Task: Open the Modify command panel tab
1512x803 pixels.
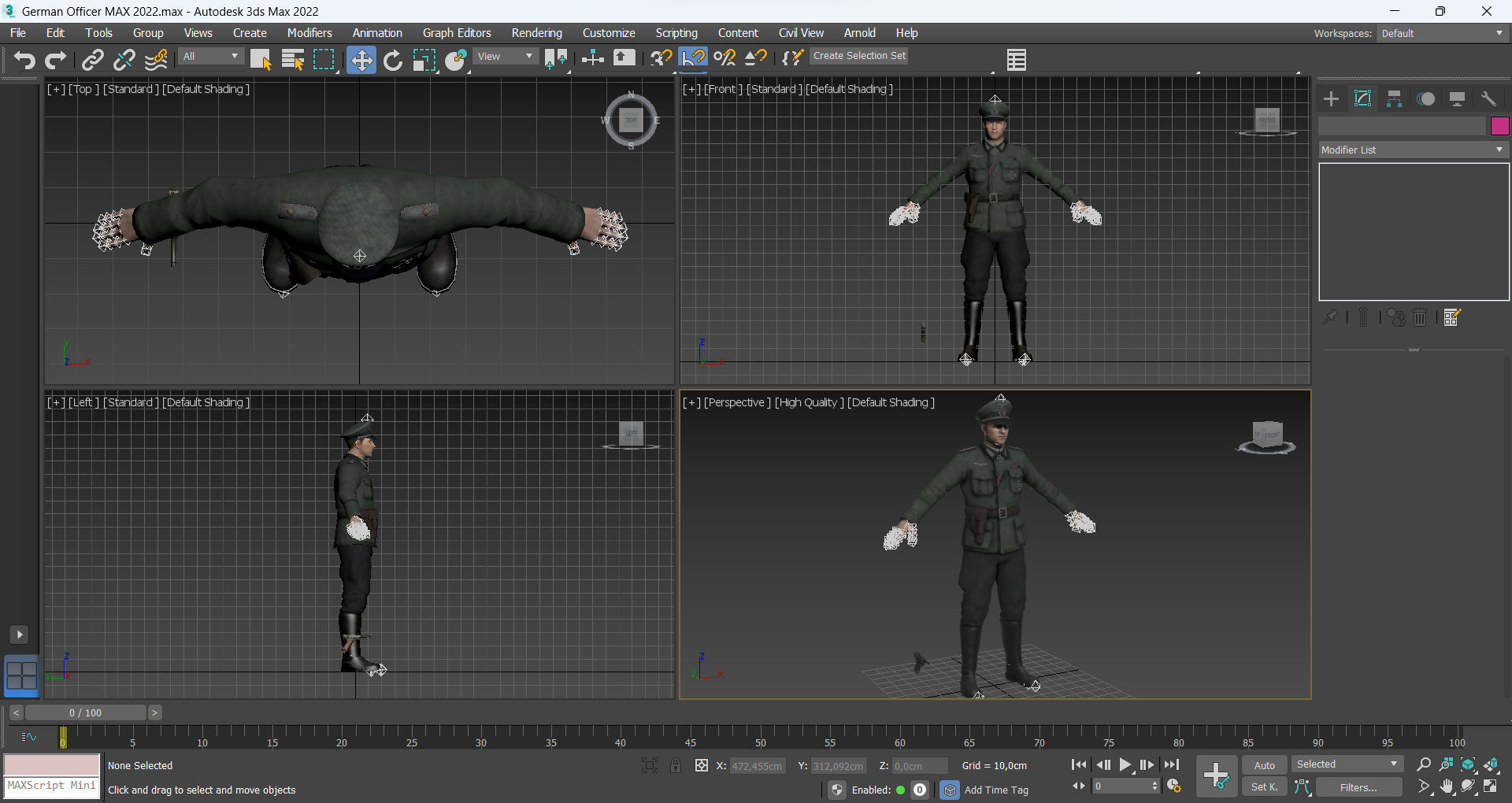Action: (x=1362, y=98)
